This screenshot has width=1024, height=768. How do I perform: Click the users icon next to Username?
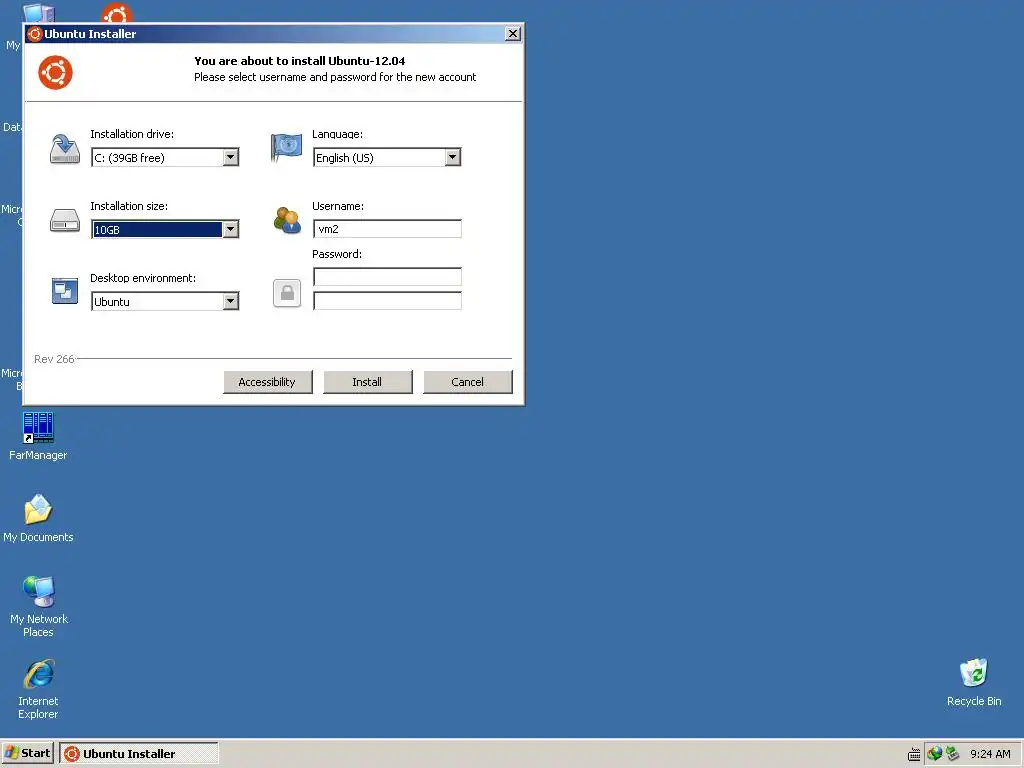click(287, 220)
